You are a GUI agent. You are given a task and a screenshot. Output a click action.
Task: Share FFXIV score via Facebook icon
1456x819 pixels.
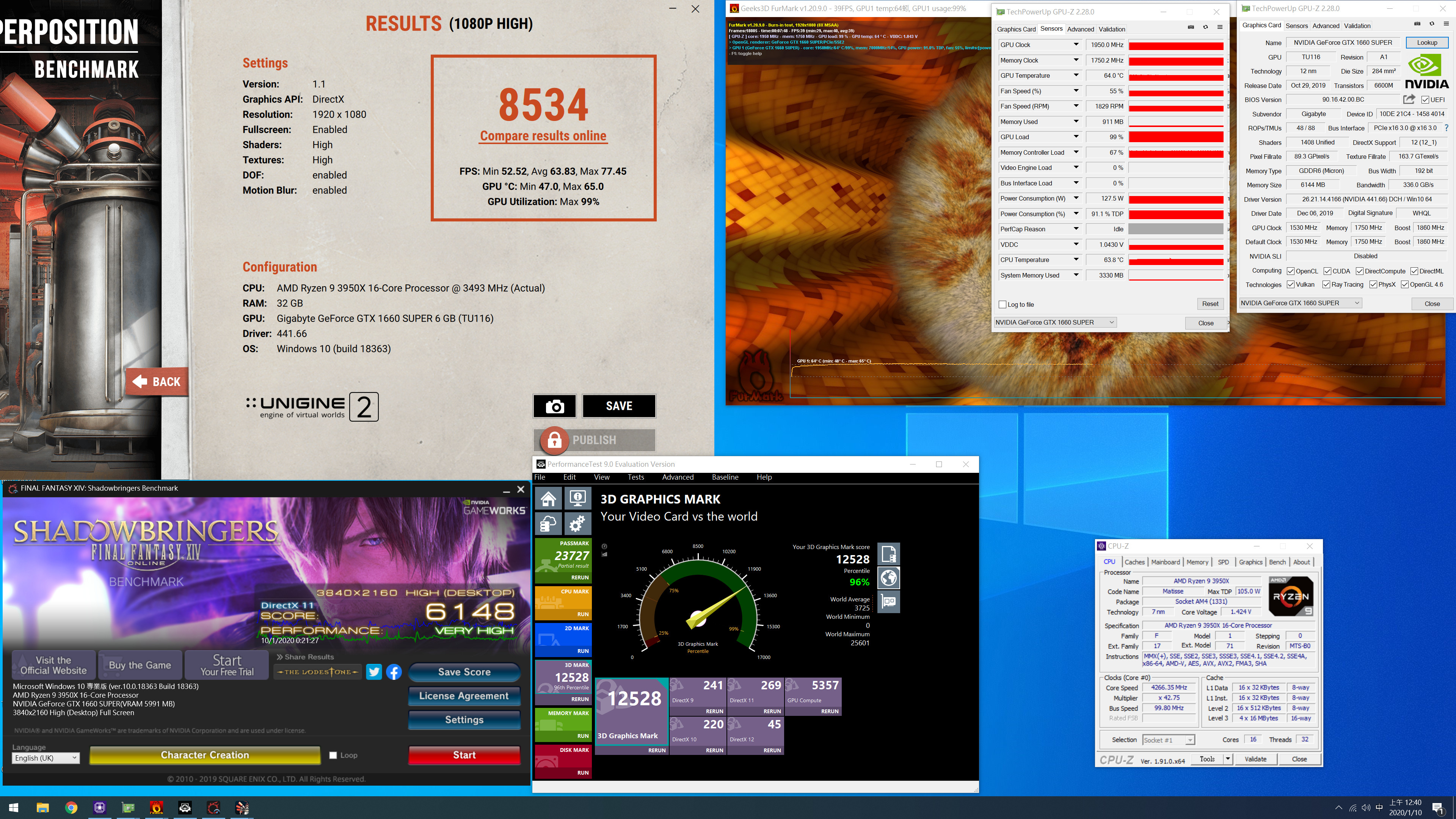pos(394,672)
